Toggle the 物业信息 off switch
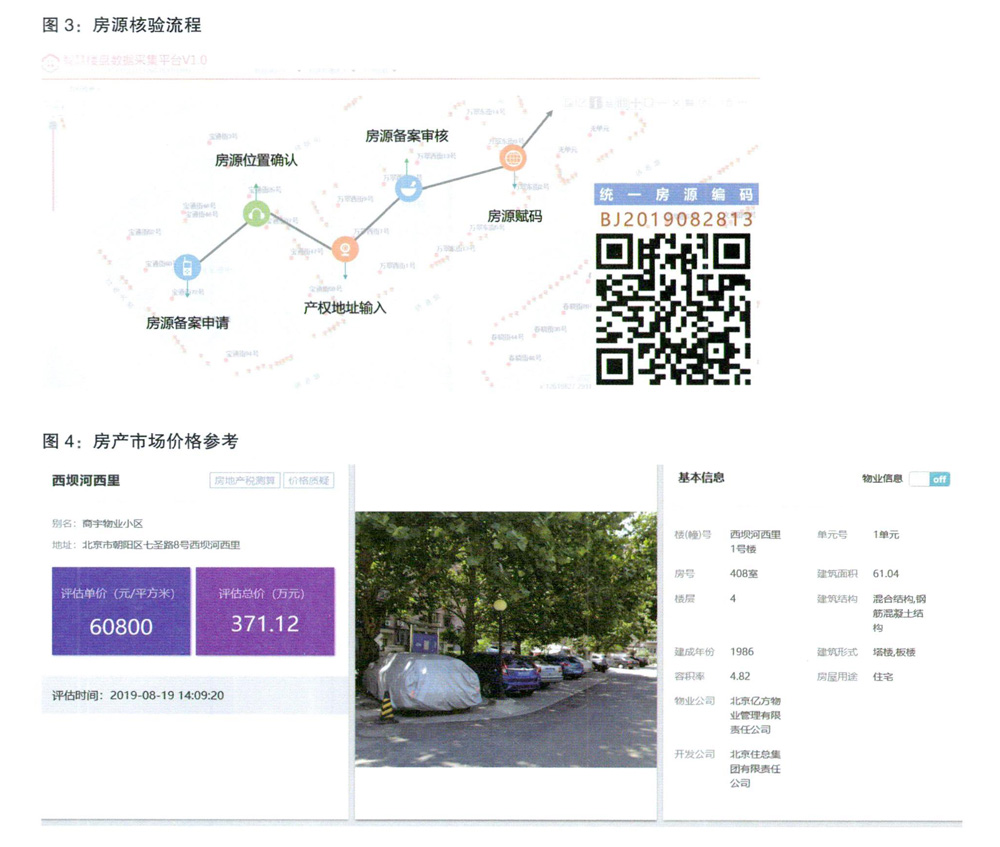The width and height of the screenshot is (1000, 847). click(x=930, y=479)
